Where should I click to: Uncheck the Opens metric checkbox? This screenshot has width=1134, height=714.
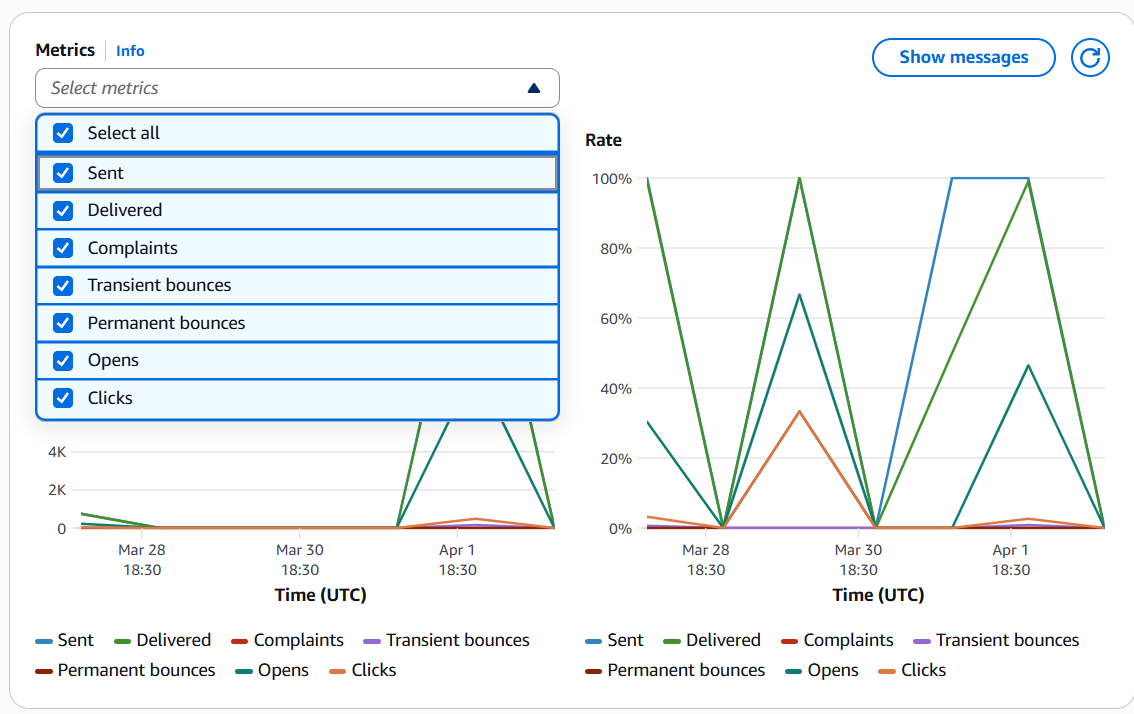click(63, 361)
